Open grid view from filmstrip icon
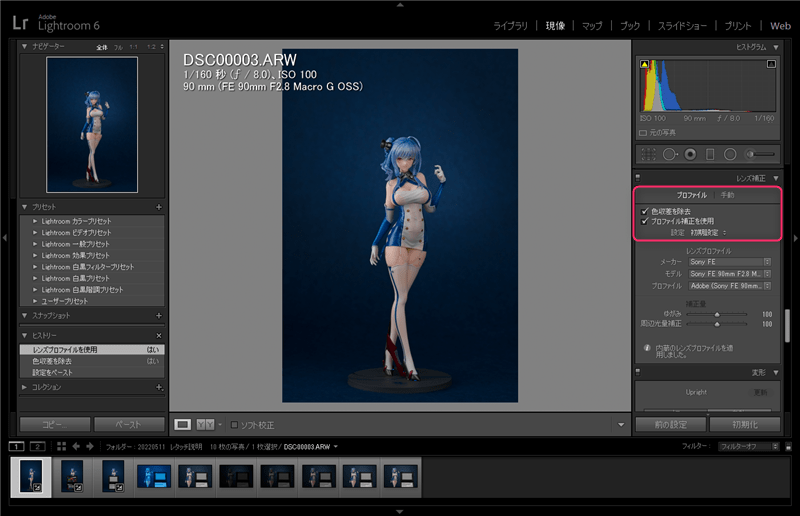This screenshot has width=800, height=516. [61, 447]
